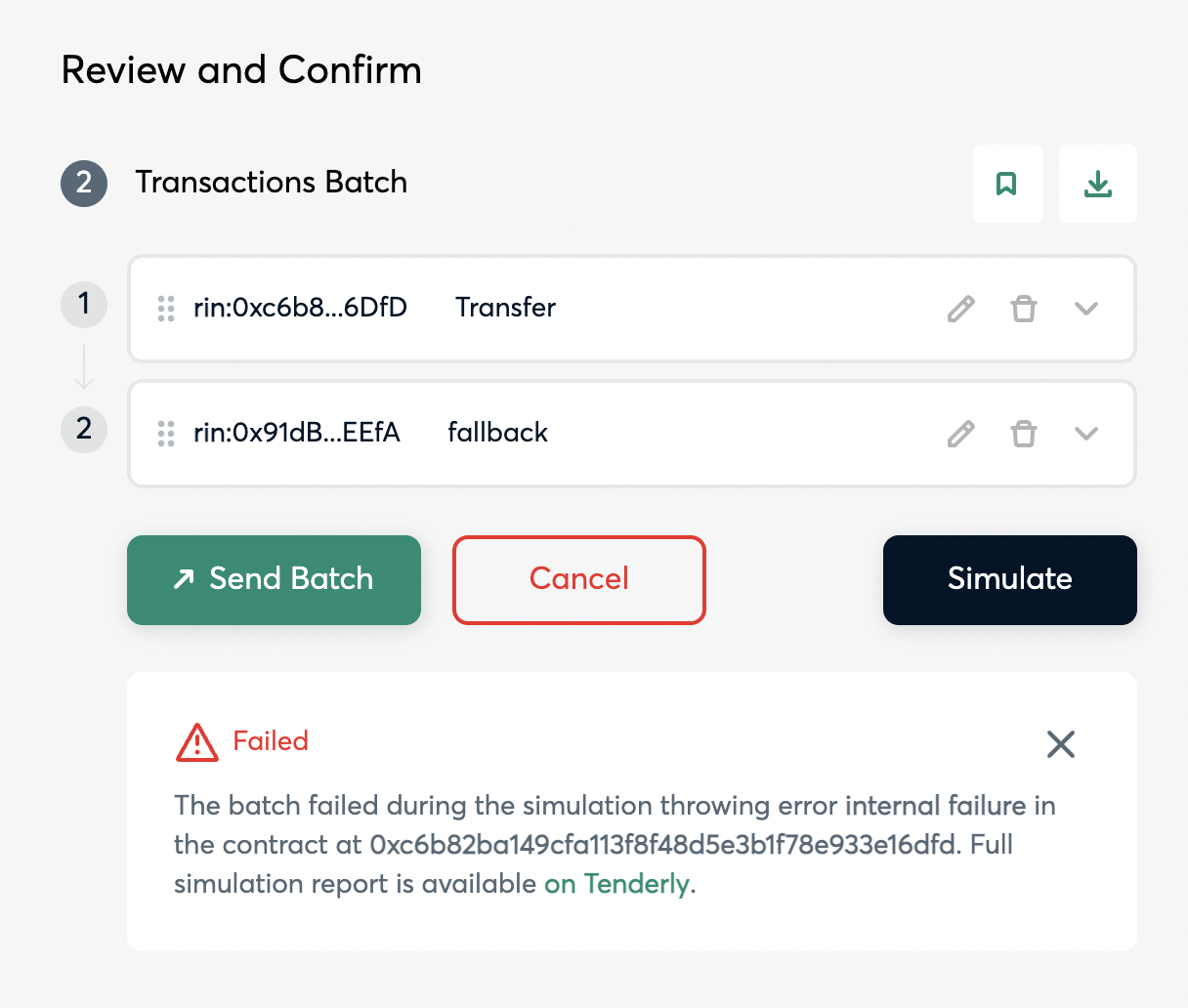Open the full report on Tenderly
The height and width of the screenshot is (1008, 1188).
point(616,883)
